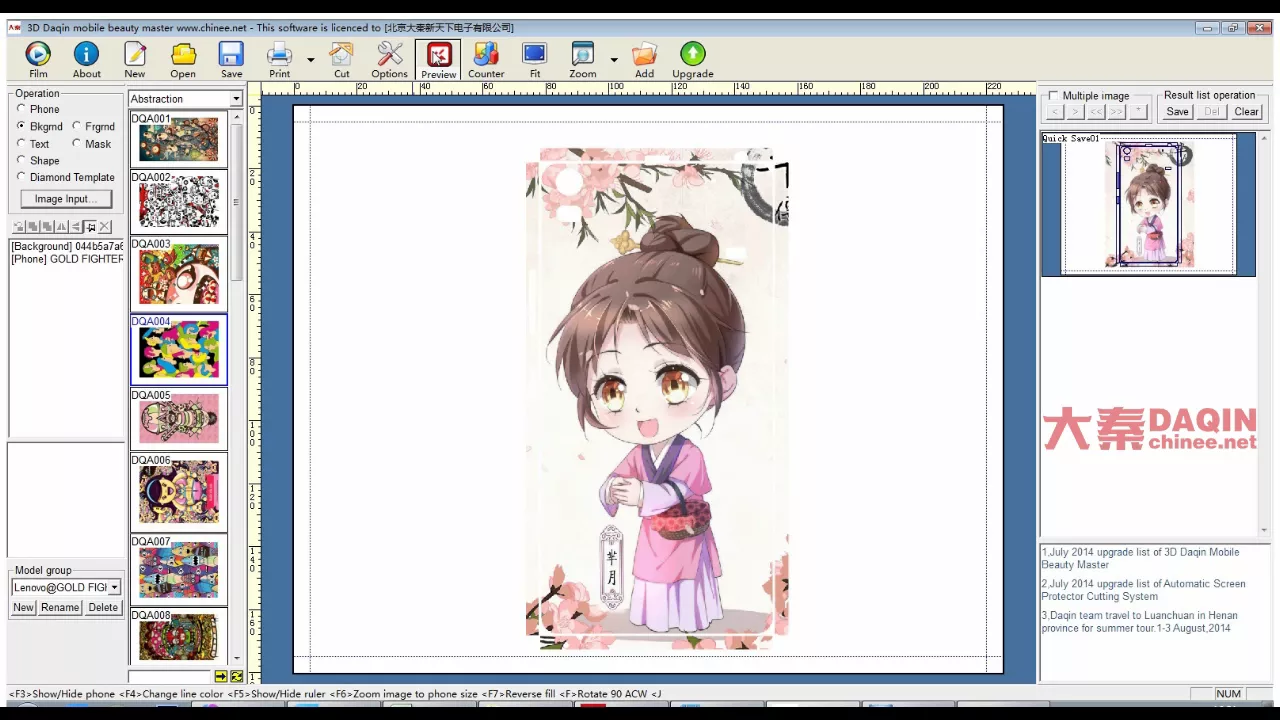The height and width of the screenshot is (720, 1280).
Task: Click the Fit toolbar icon
Action: pos(535,60)
